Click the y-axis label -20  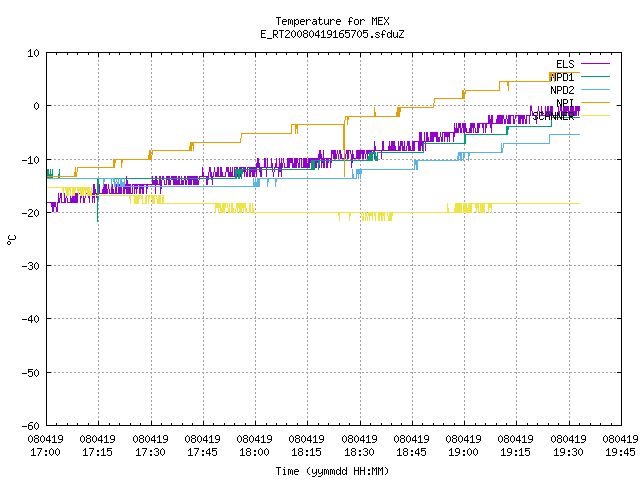[x=31, y=213]
